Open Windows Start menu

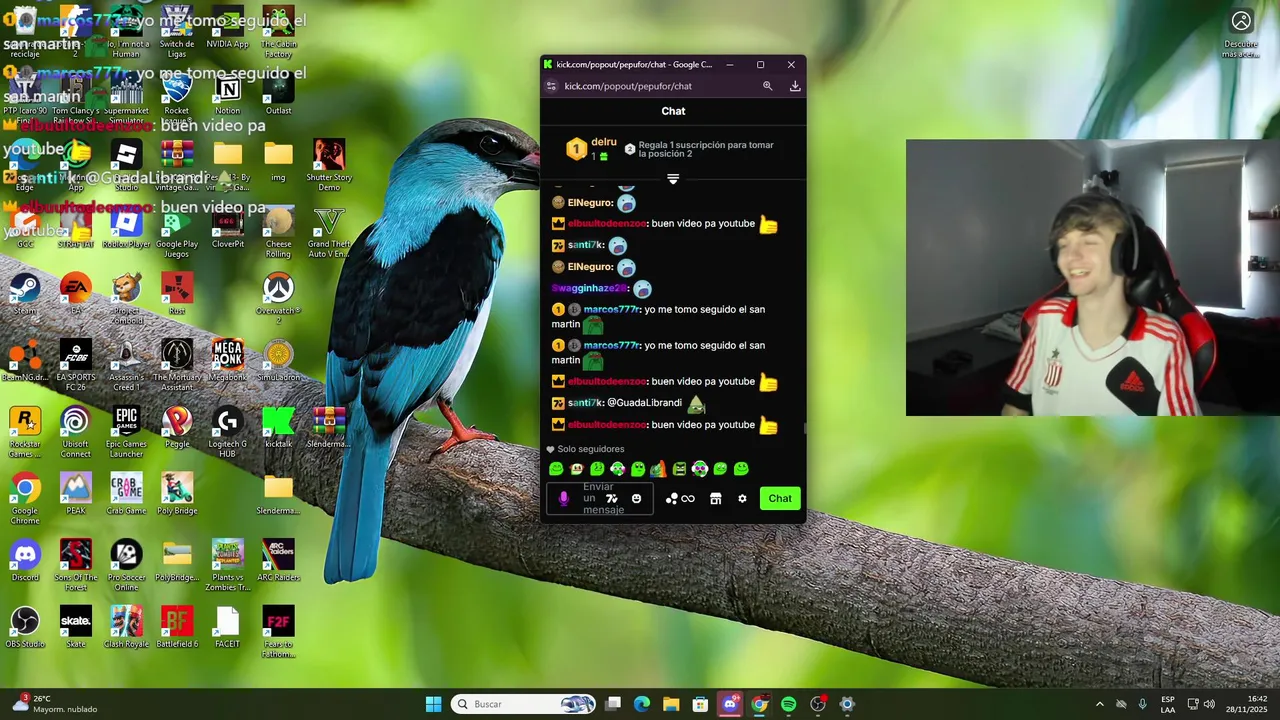(x=433, y=704)
